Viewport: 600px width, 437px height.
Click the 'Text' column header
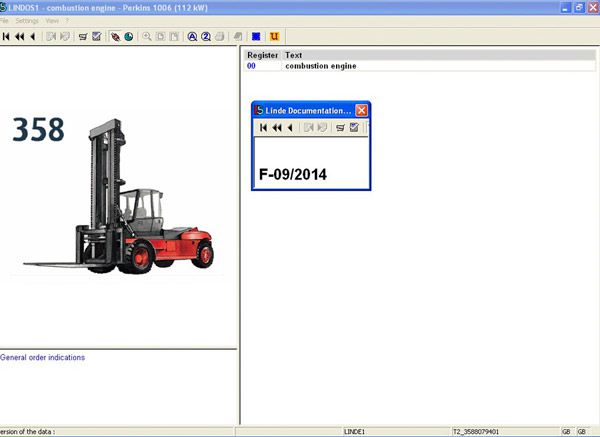point(293,55)
